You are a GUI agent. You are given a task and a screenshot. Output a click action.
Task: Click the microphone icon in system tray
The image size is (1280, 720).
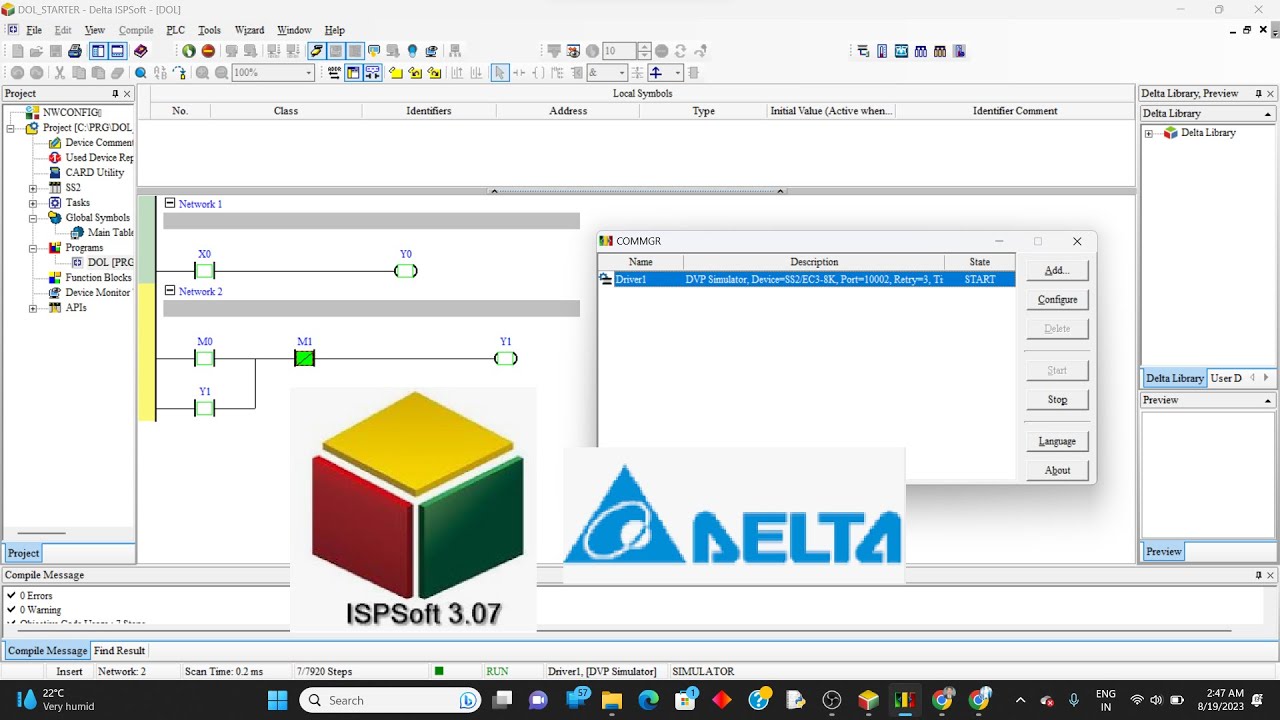pyautogui.click(x=1073, y=700)
